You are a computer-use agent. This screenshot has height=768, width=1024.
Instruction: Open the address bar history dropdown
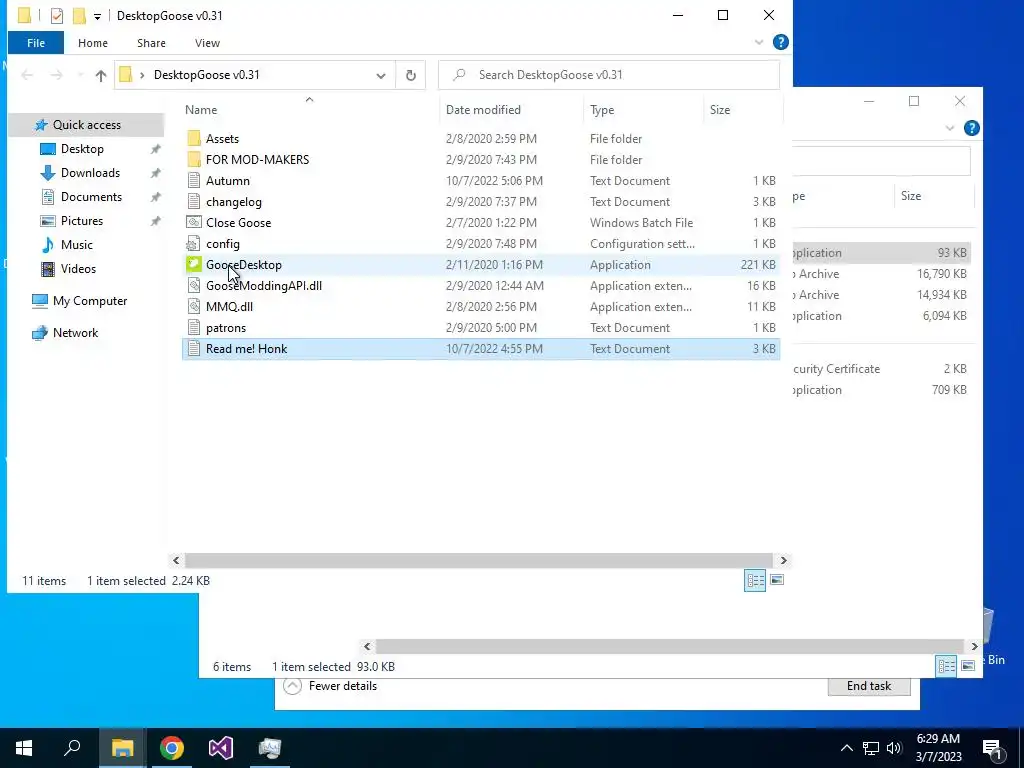pos(381,75)
